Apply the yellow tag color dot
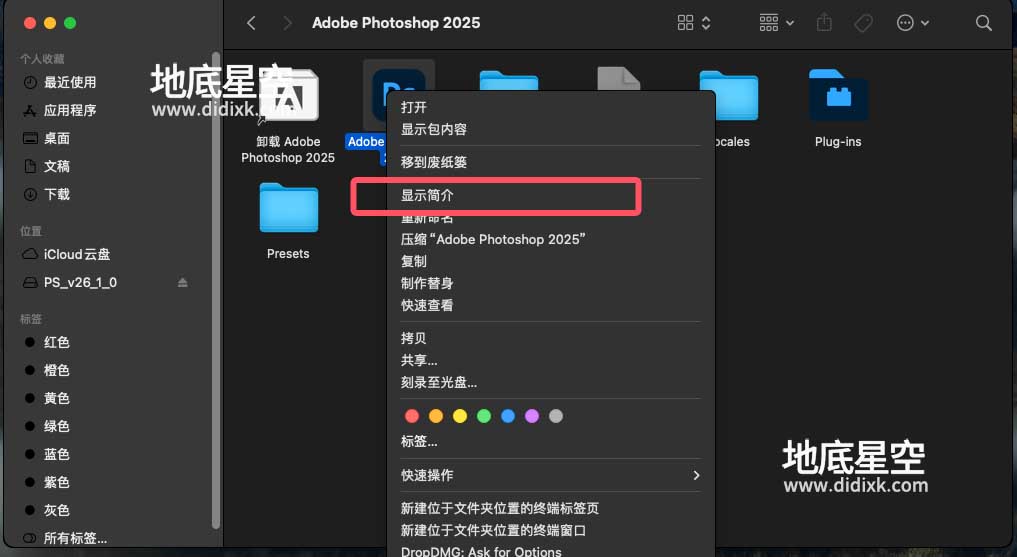 click(460, 416)
